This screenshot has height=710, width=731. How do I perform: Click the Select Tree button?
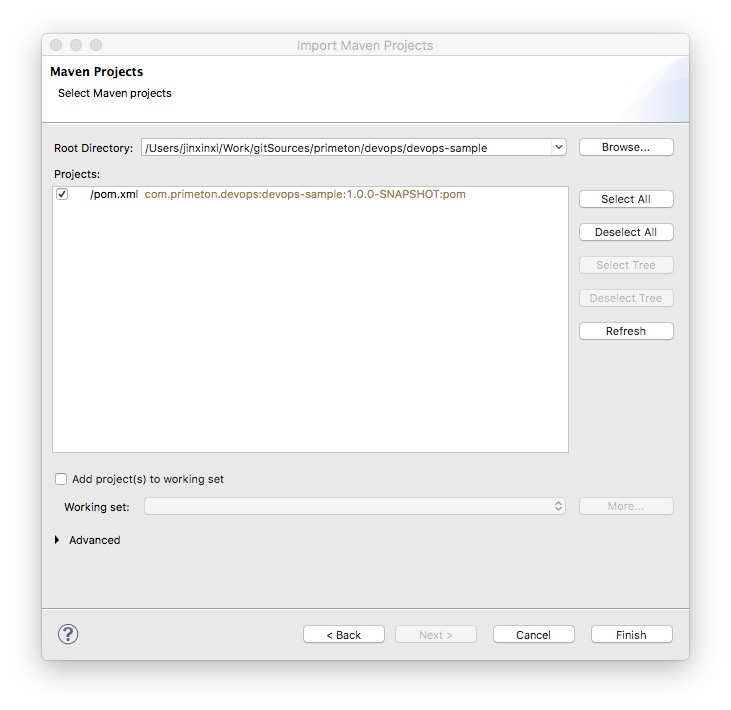pos(626,265)
